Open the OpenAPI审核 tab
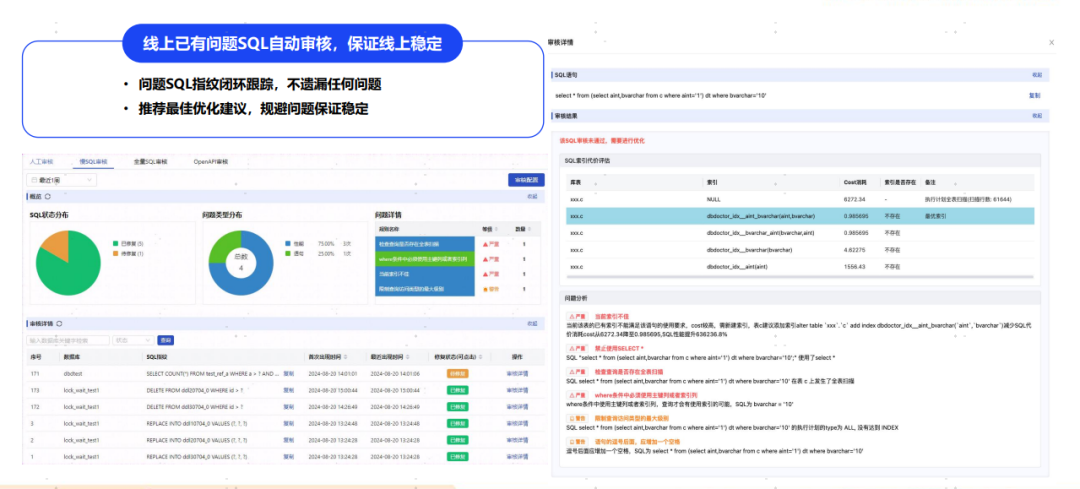This screenshot has height=489, width=1080. point(211,162)
